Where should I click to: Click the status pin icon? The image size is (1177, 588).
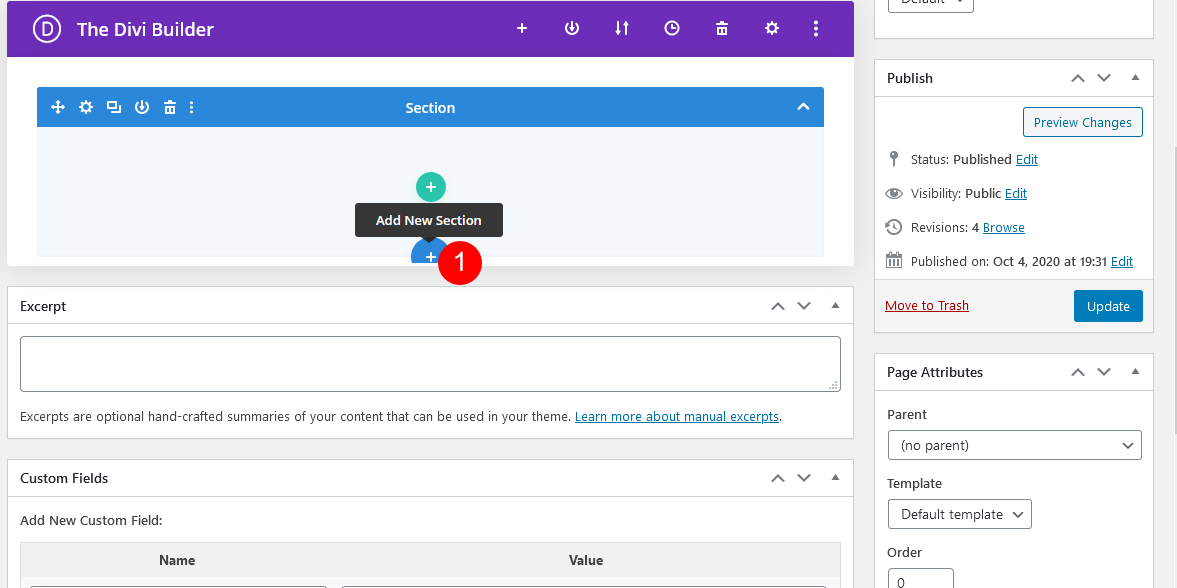pos(893,158)
